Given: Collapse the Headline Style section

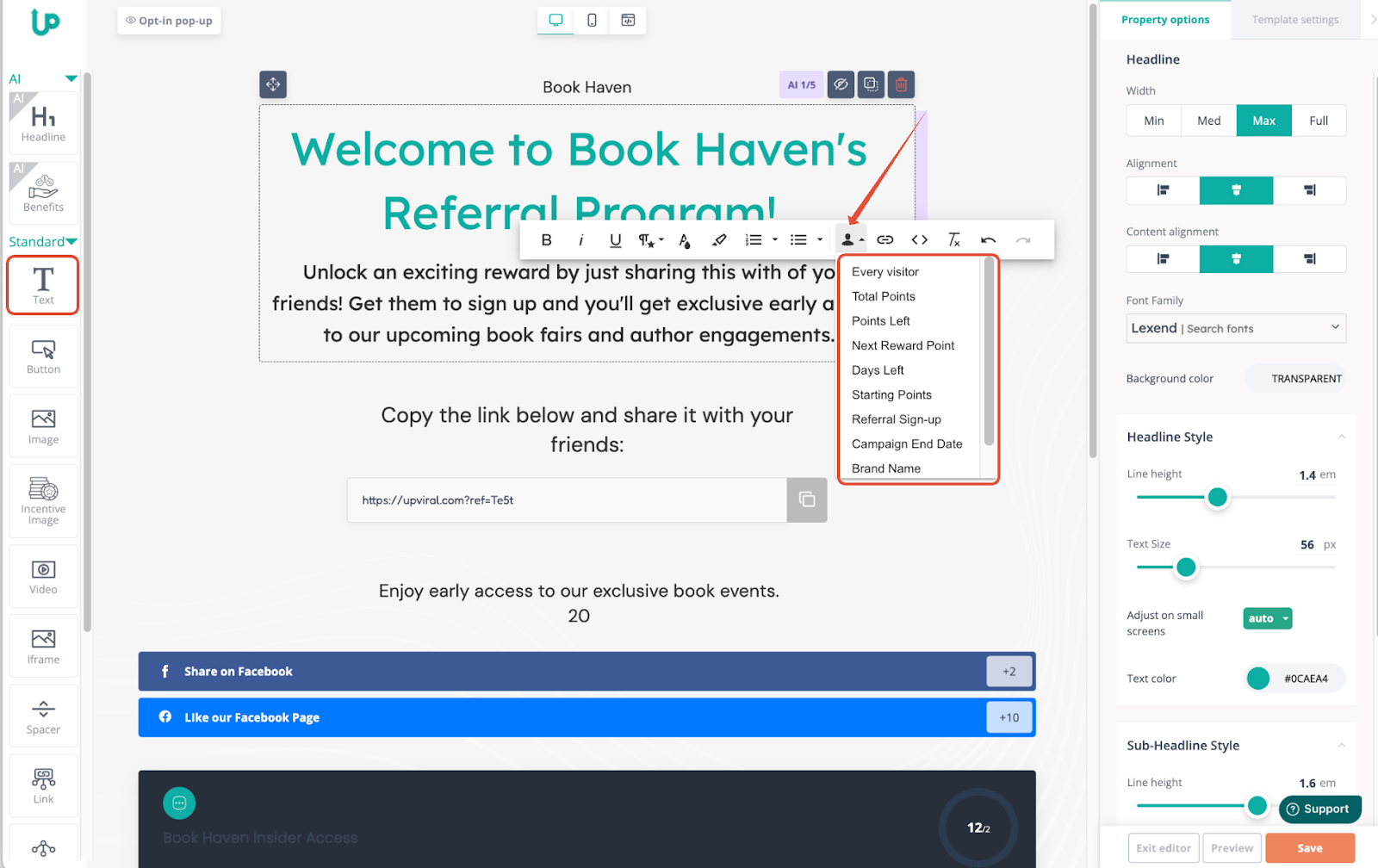Looking at the screenshot, I should pyautogui.click(x=1341, y=437).
